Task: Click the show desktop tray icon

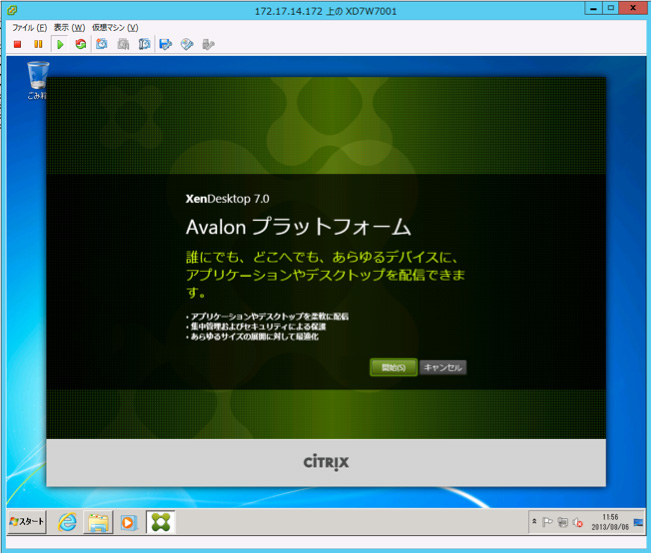Action: (x=638, y=522)
